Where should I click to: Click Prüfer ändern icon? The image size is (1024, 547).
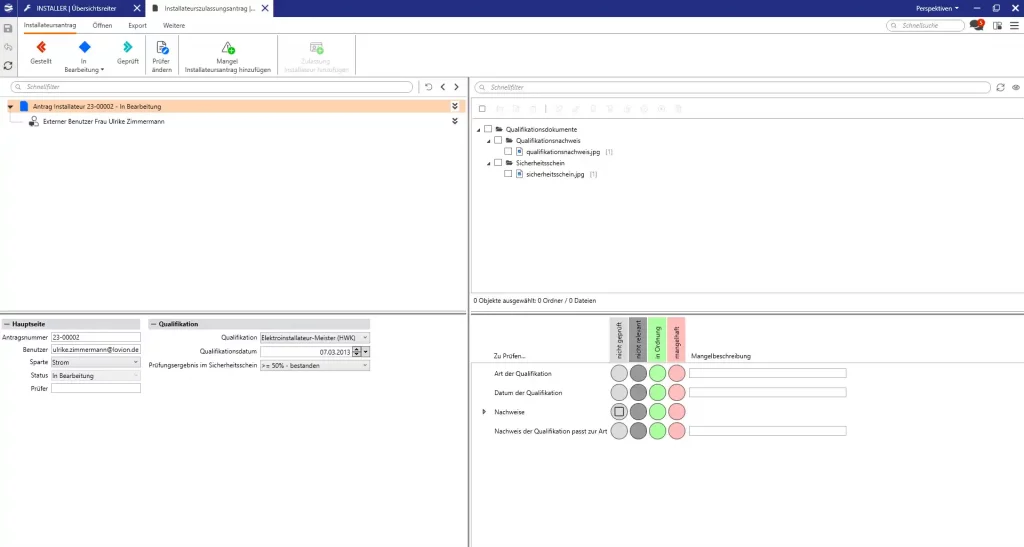pos(161,47)
